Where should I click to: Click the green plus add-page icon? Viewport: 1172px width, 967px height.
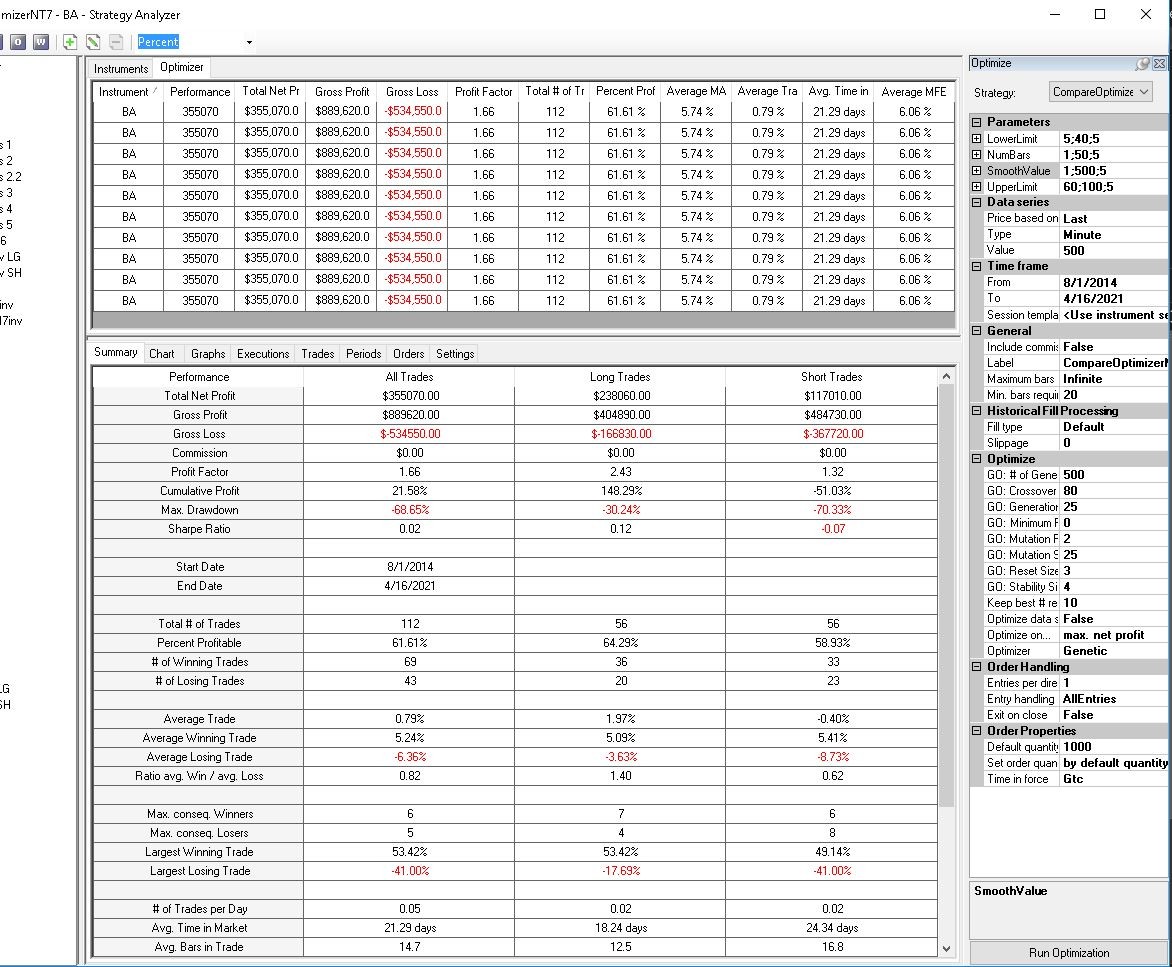click(x=70, y=42)
